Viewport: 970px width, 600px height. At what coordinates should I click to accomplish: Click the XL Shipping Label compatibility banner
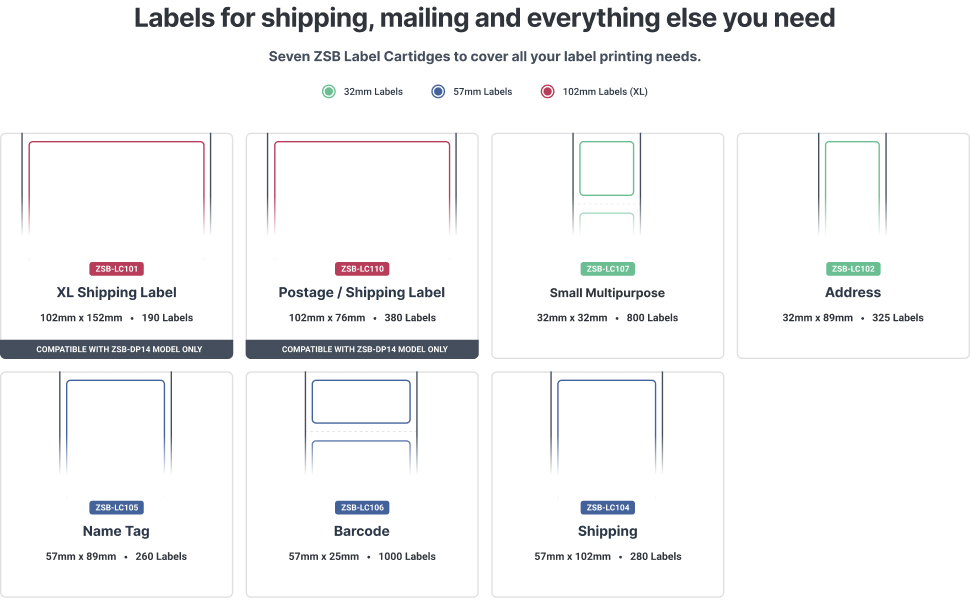pyautogui.click(x=116, y=349)
